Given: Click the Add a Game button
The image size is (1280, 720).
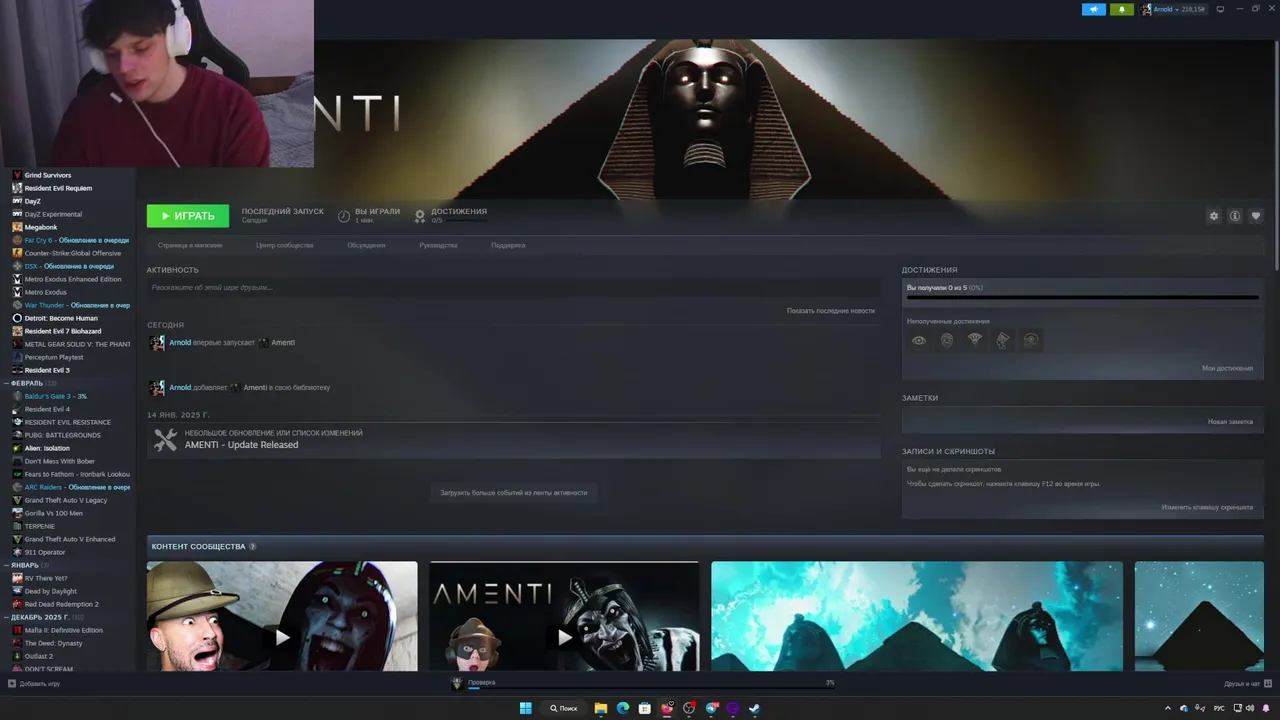Looking at the screenshot, I should click(34, 684).
